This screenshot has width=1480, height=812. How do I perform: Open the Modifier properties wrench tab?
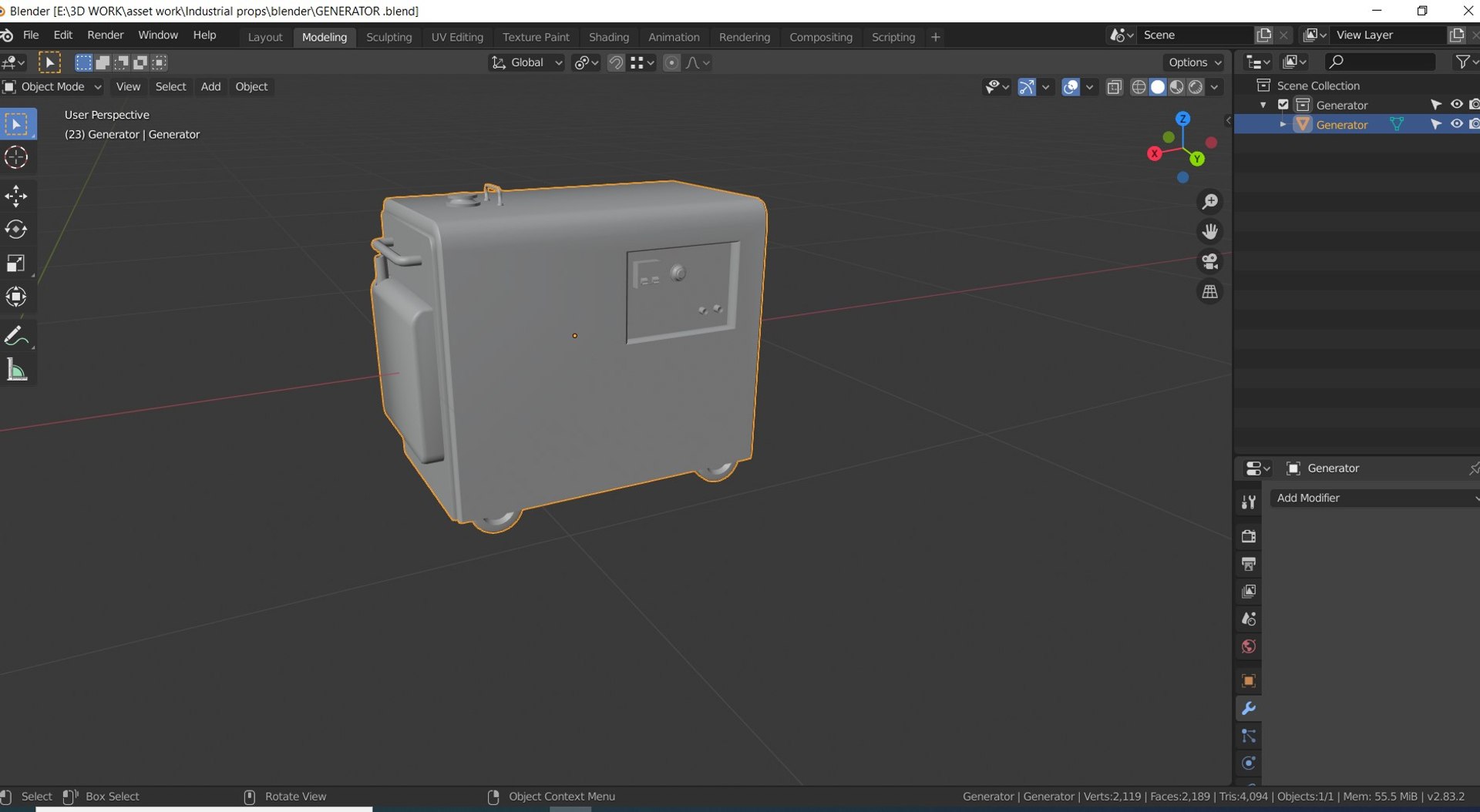click(1249, 709)
